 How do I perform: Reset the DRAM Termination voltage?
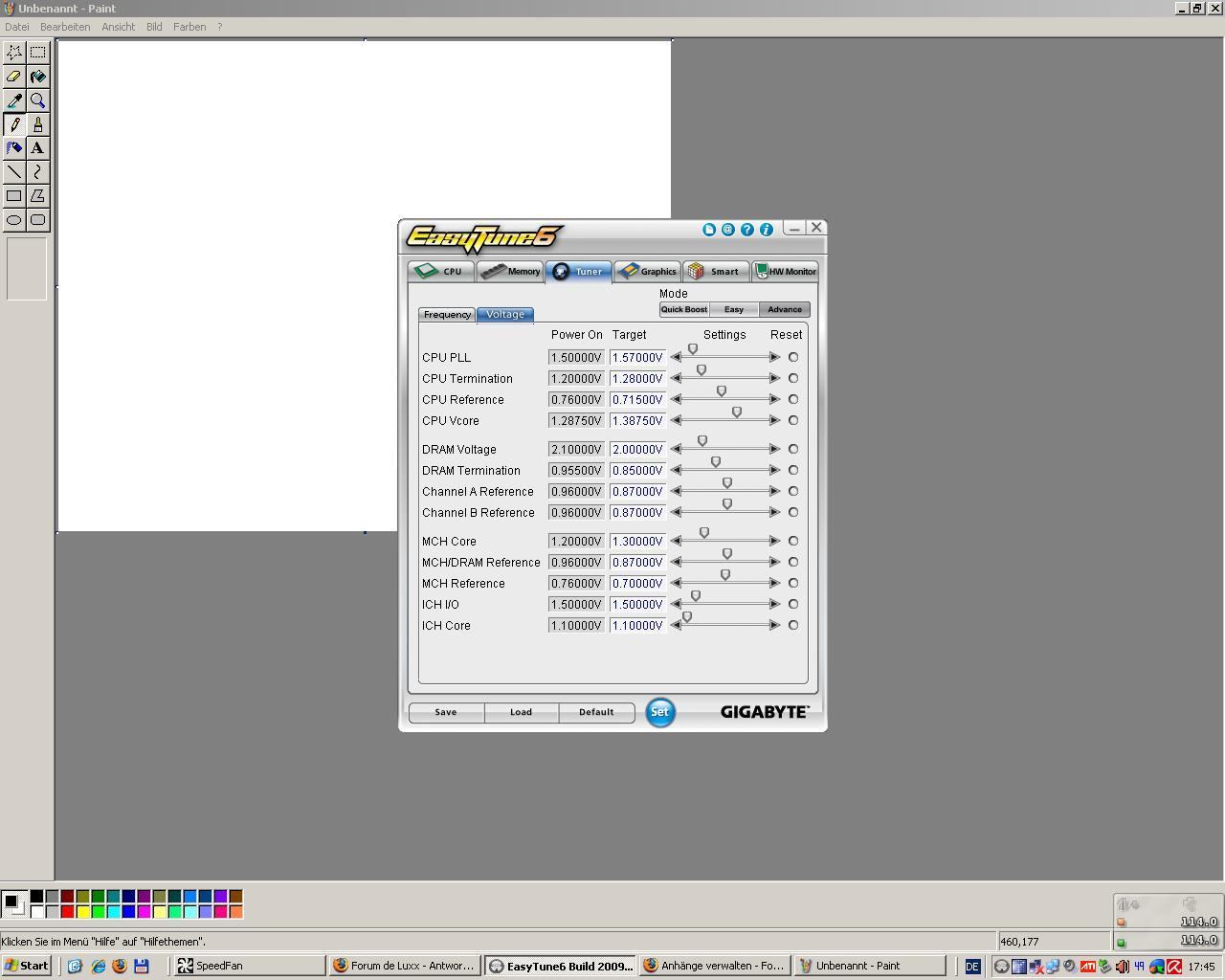coord(793,470)
